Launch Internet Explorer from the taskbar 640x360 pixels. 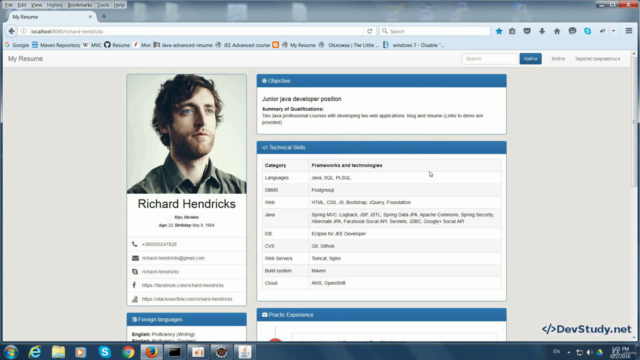coord(35,352)
